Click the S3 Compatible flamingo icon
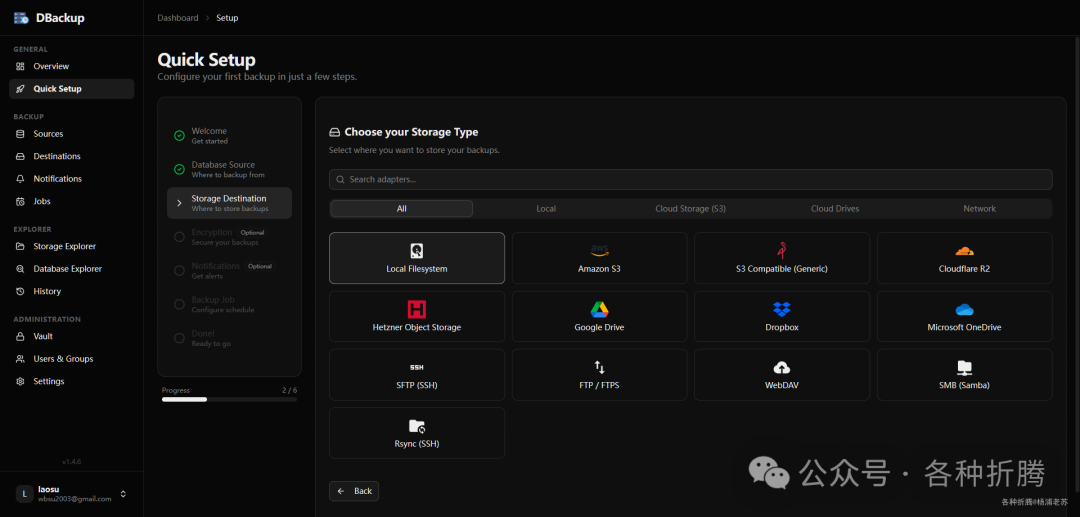The image size is (1080, 517). 782,251
